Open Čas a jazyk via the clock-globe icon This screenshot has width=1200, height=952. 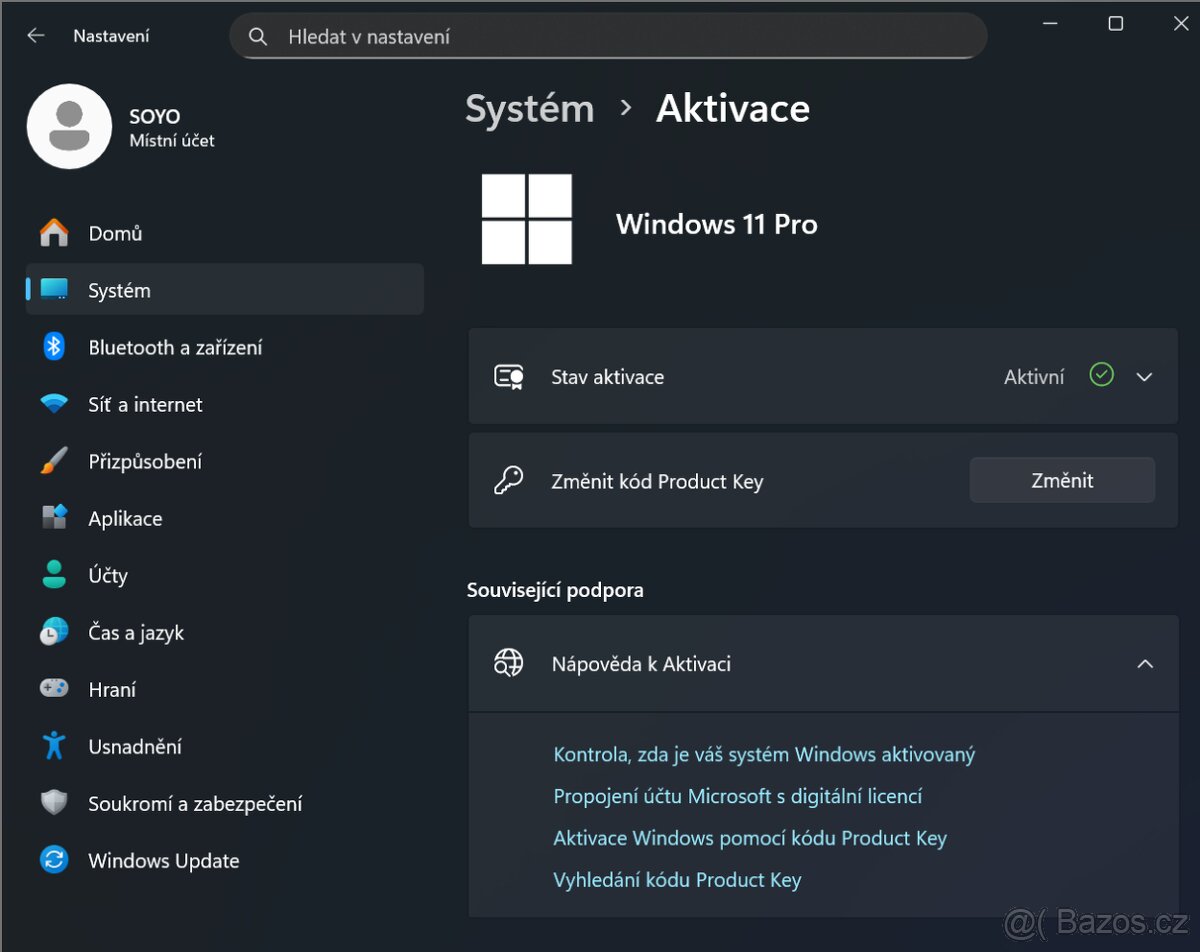click(54, 632)
